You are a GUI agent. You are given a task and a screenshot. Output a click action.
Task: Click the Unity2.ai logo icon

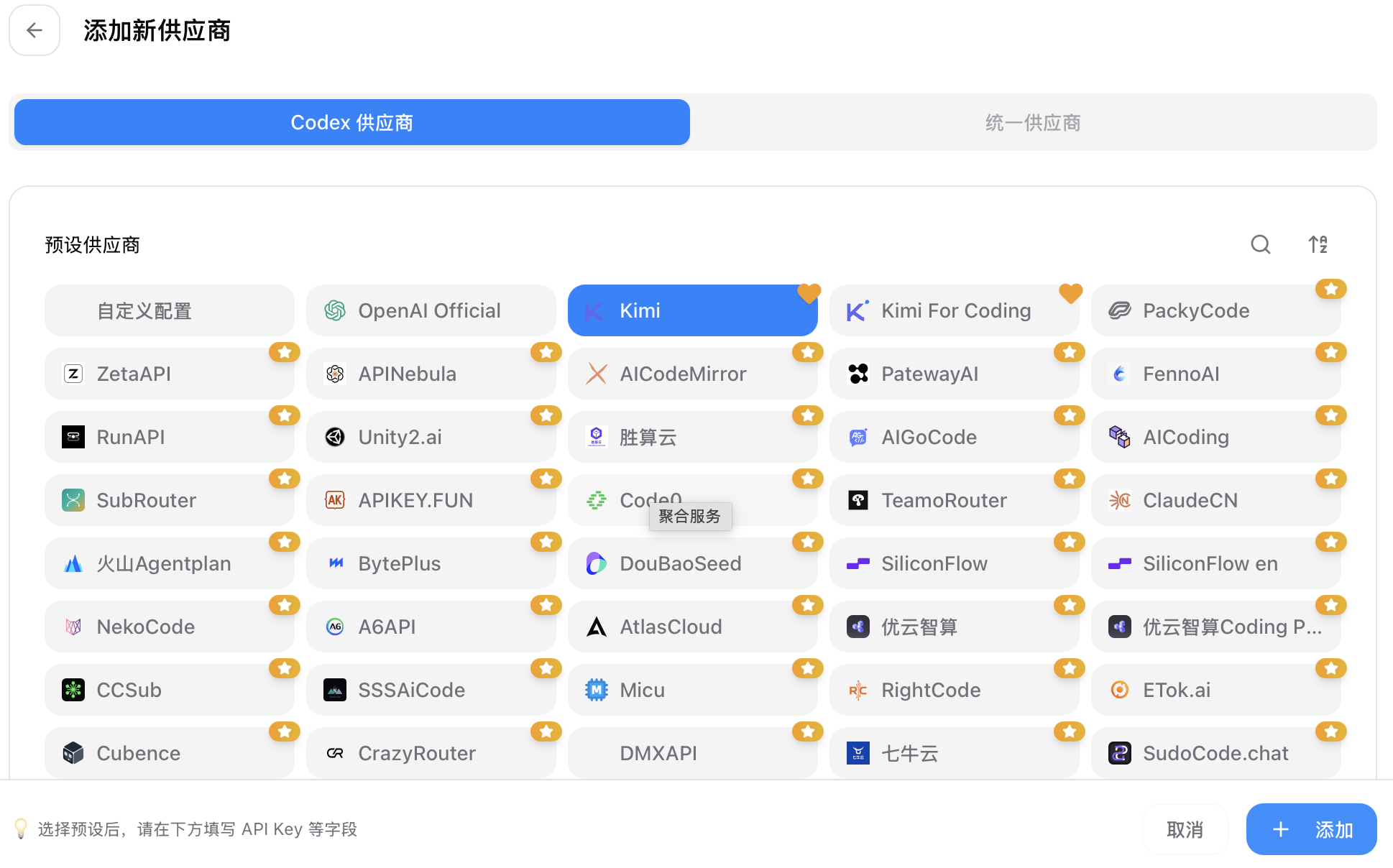click(335, 437)
